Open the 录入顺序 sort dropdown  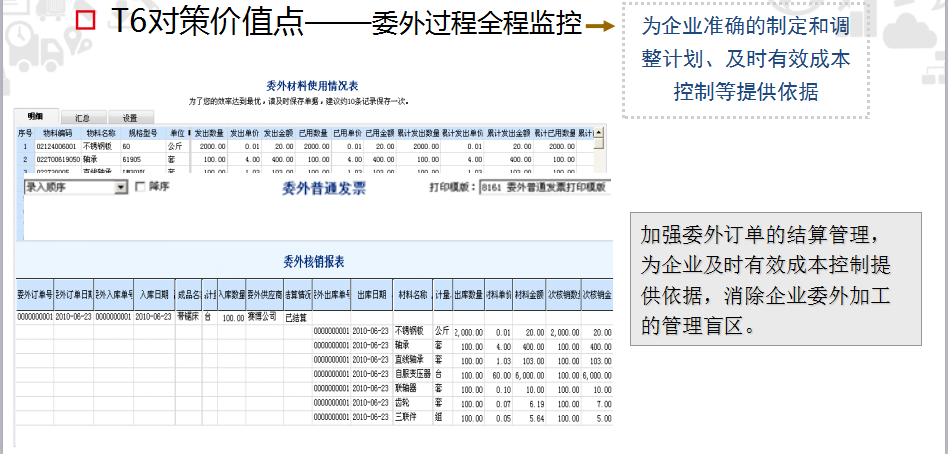76,187
